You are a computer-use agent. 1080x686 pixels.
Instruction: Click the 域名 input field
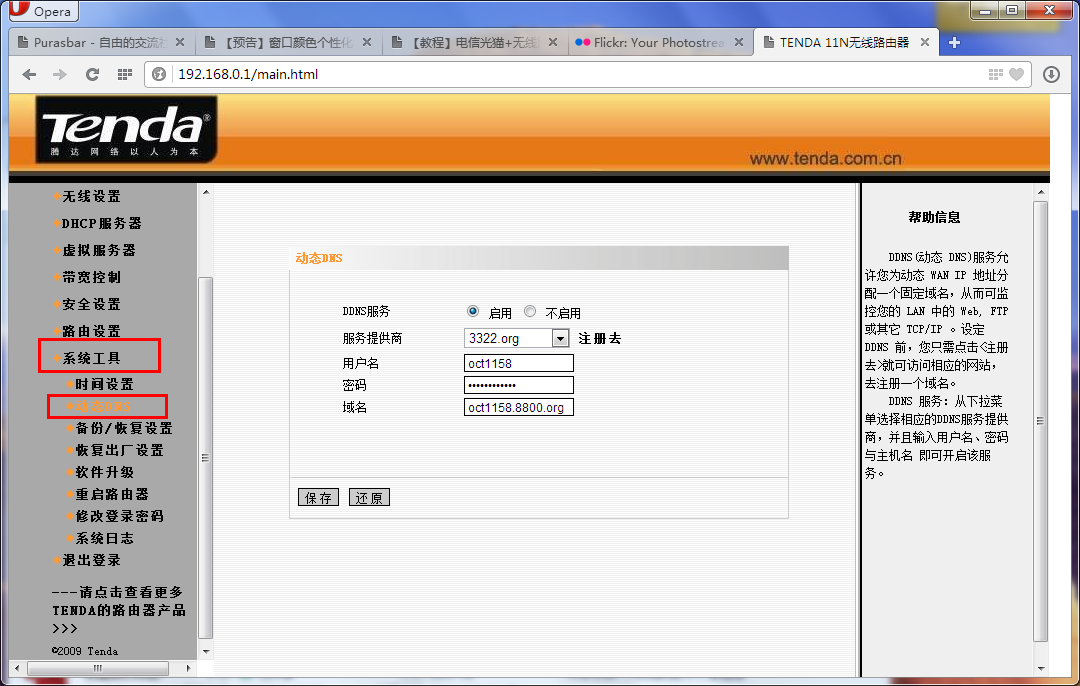(519, 407)
